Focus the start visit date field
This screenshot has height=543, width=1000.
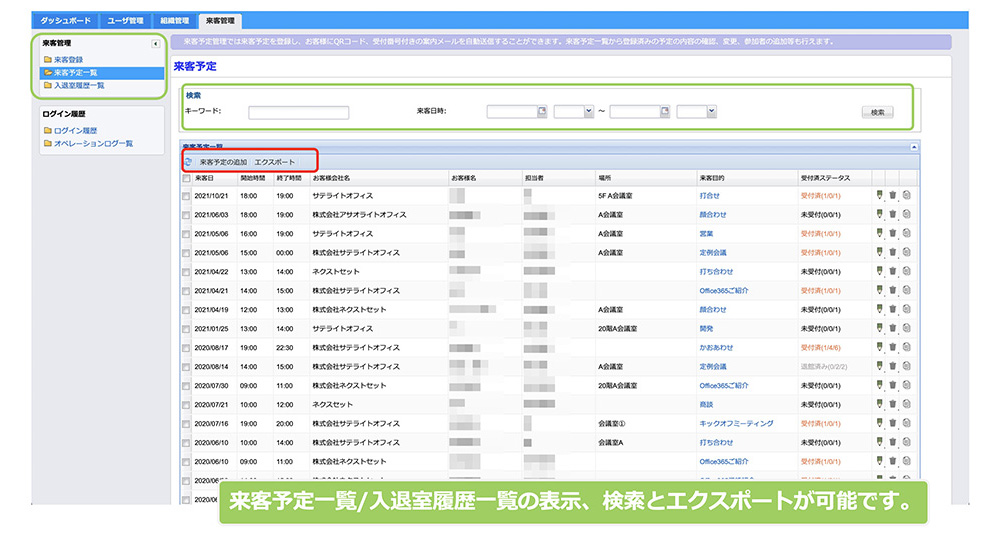[x=511, y=112]
